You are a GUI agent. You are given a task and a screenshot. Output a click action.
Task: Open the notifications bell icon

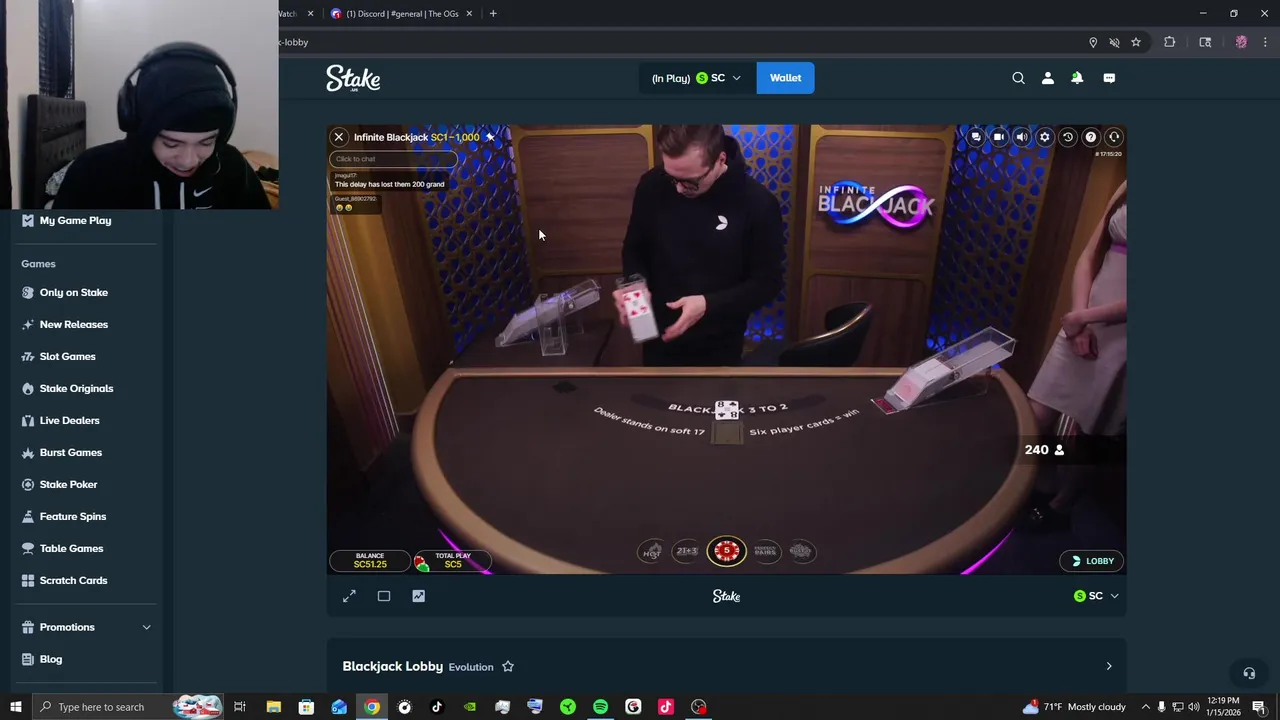(x=1077, y=78)
